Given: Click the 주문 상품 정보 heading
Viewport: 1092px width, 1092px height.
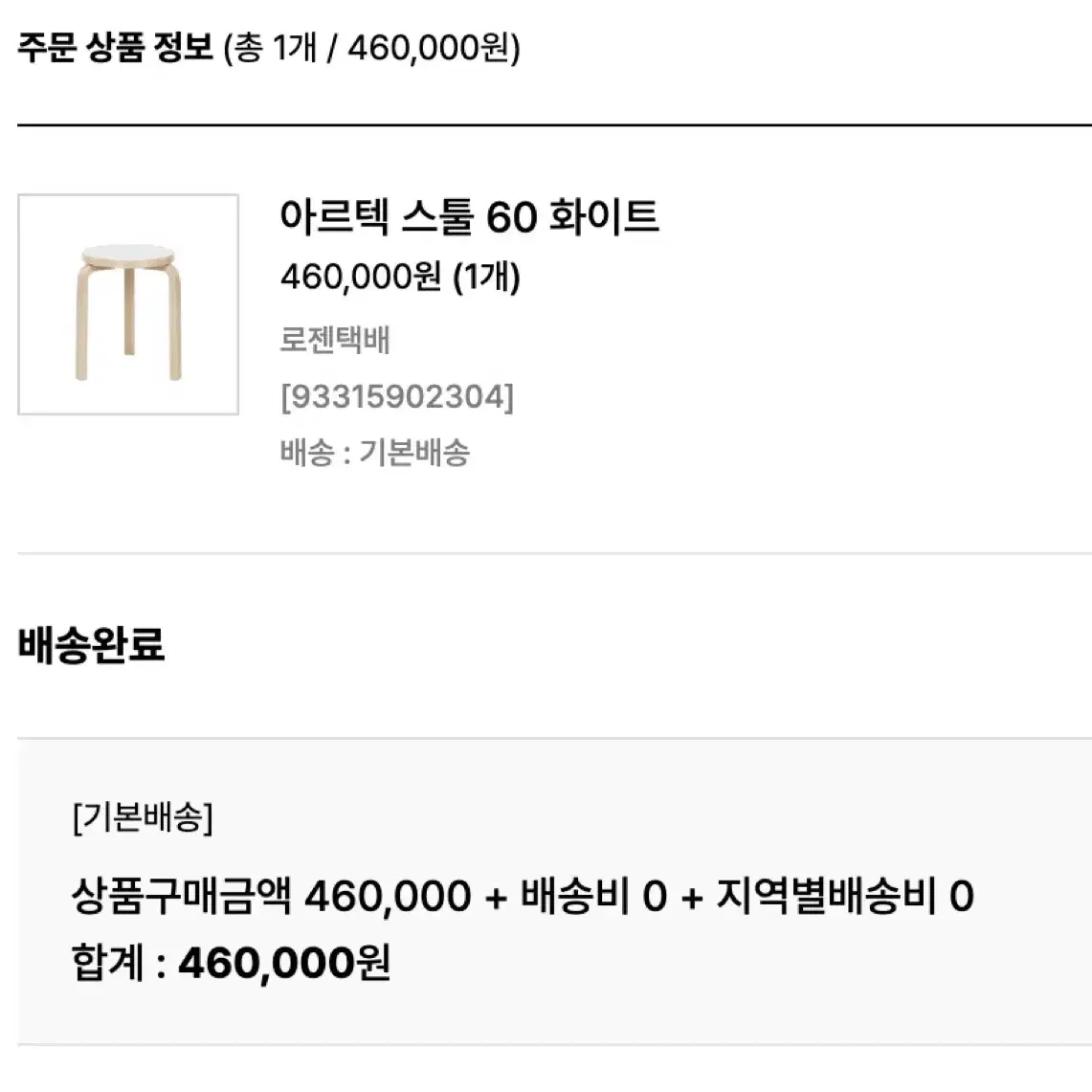Looking at the screenshot, I should coord(115,48).
